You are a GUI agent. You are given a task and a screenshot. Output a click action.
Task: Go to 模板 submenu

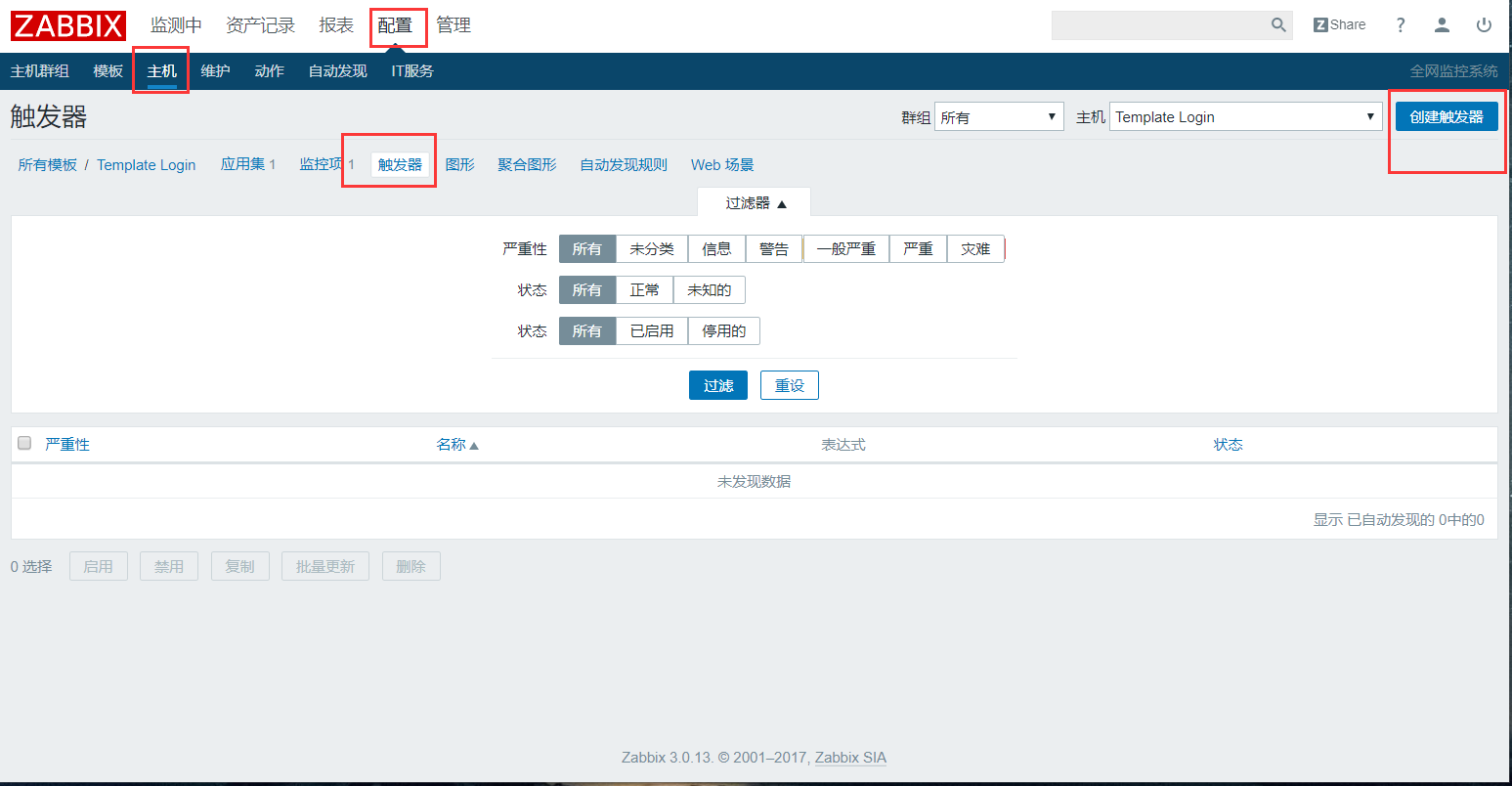(x=108, y=71)
